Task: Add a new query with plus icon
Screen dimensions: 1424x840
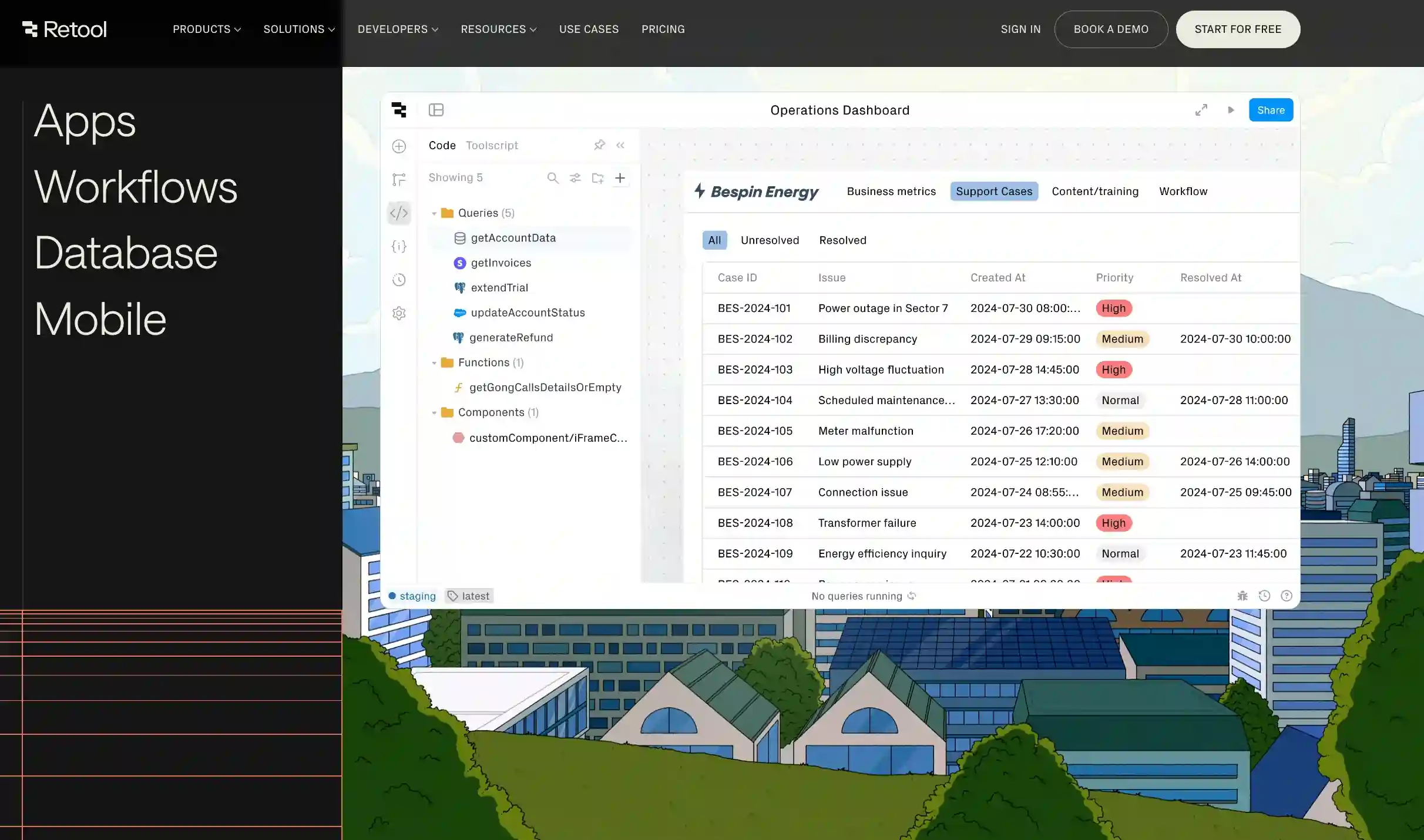Action: point(620,178)
